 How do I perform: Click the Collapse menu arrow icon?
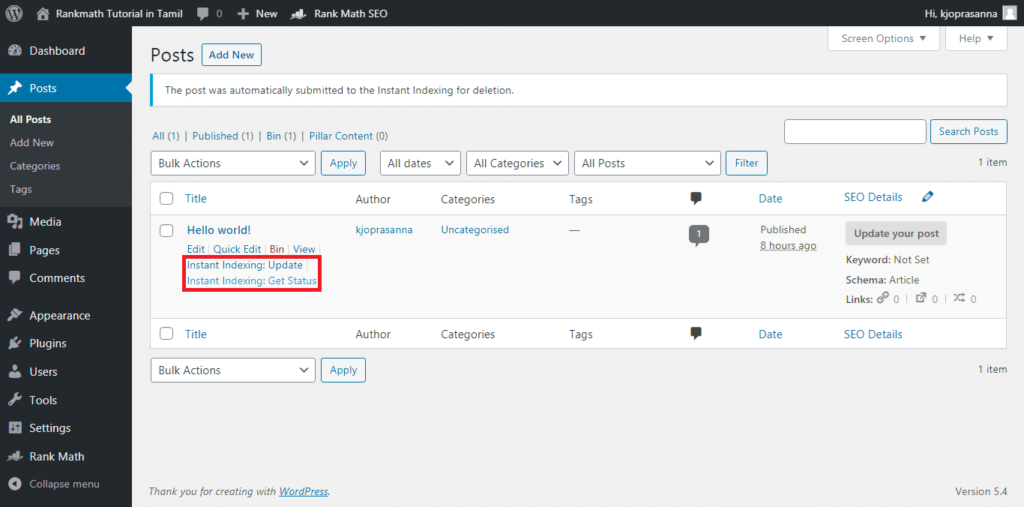tap(15, 484)
